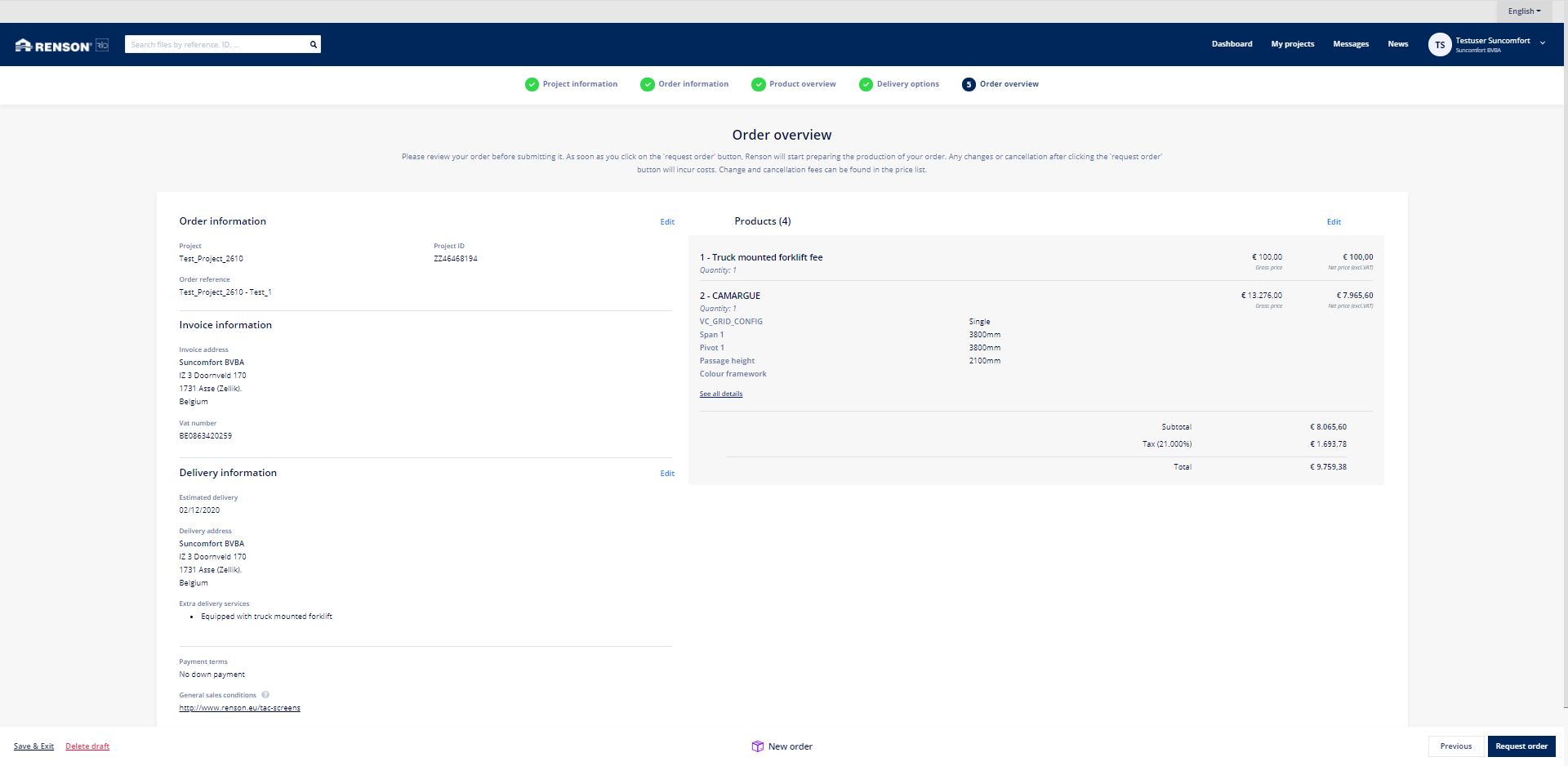The height and width of the screenshot is (766, 1568).
Task: Click the search magnifier icon
Action: (313, 45)
